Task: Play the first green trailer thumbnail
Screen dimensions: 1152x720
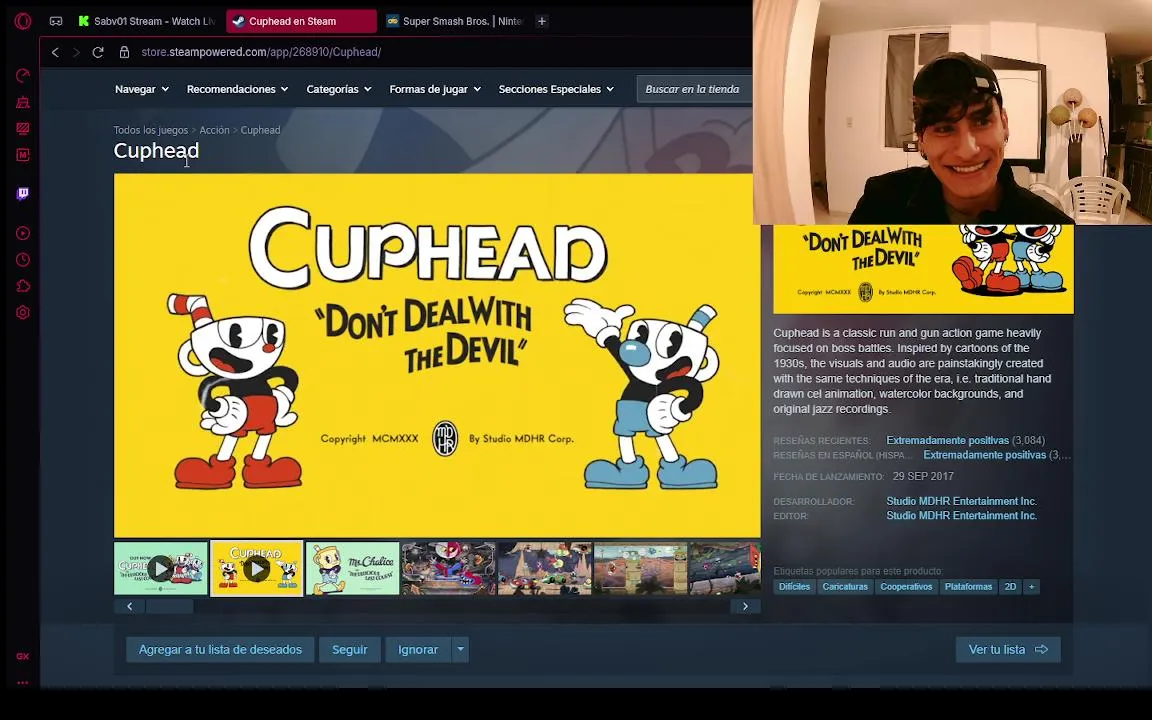Action: click(x=161, y=569)
